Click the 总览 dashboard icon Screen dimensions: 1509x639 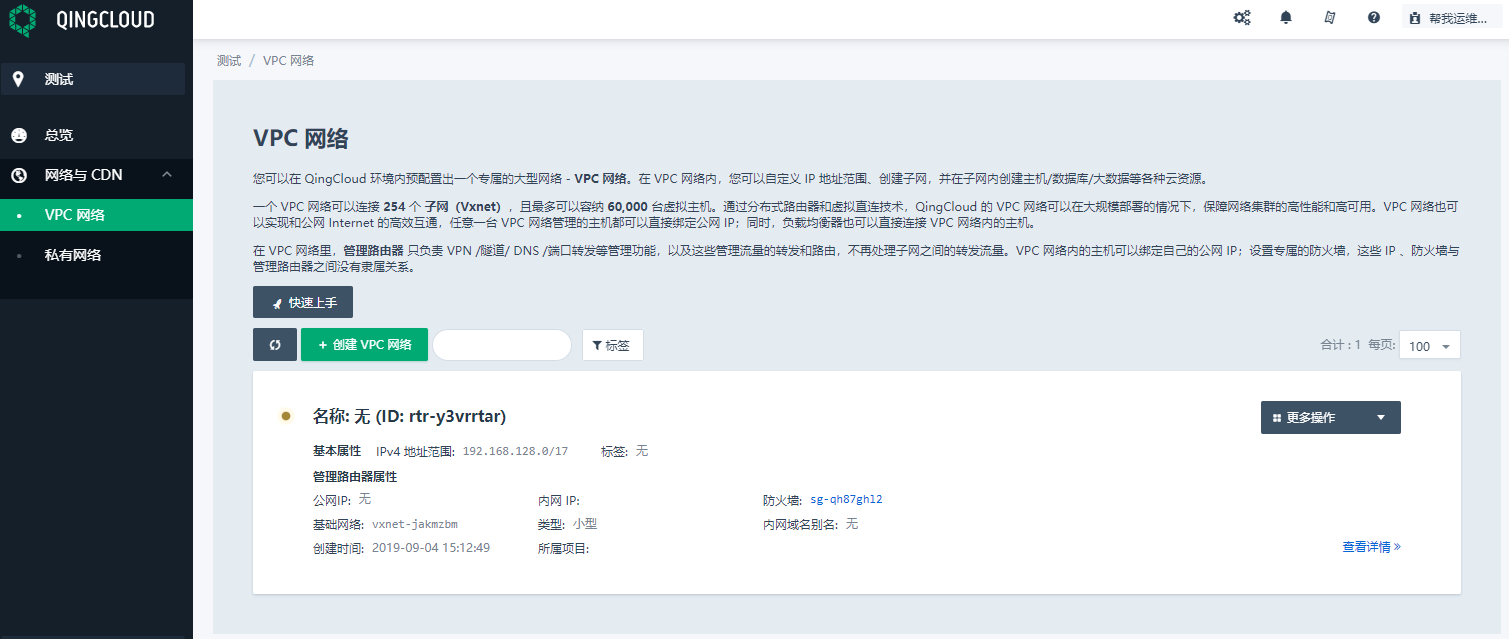tap(18, 135)
